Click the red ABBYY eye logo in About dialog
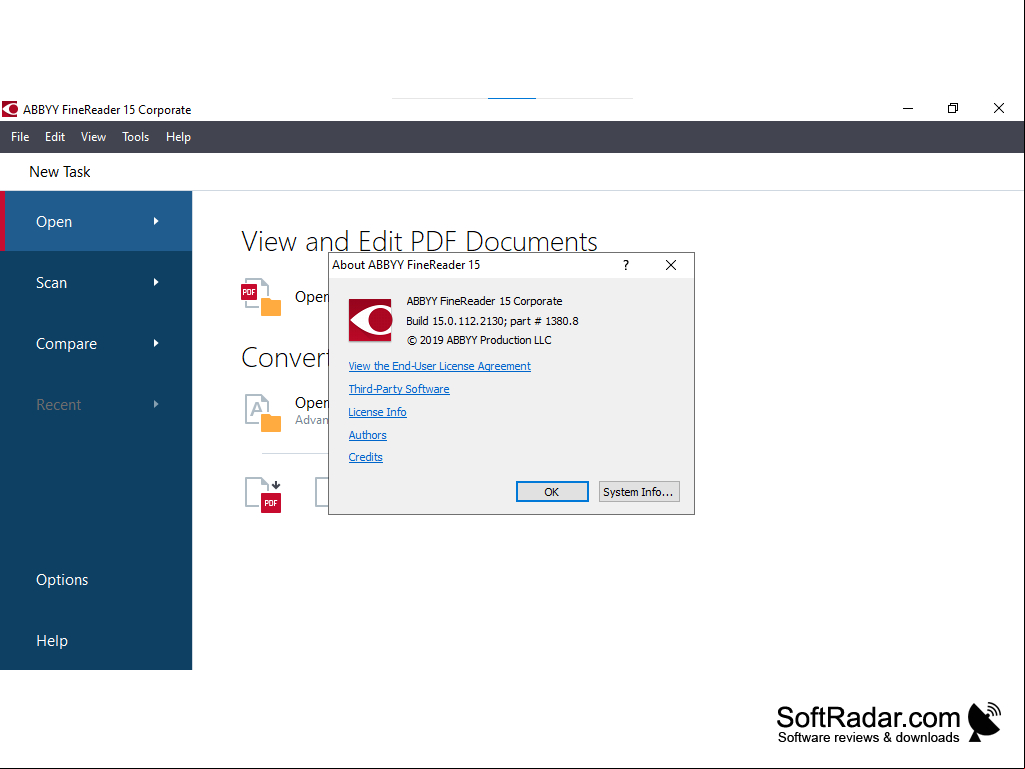The height and width of the screenshot is (769, 1025). tap(370, 320)
